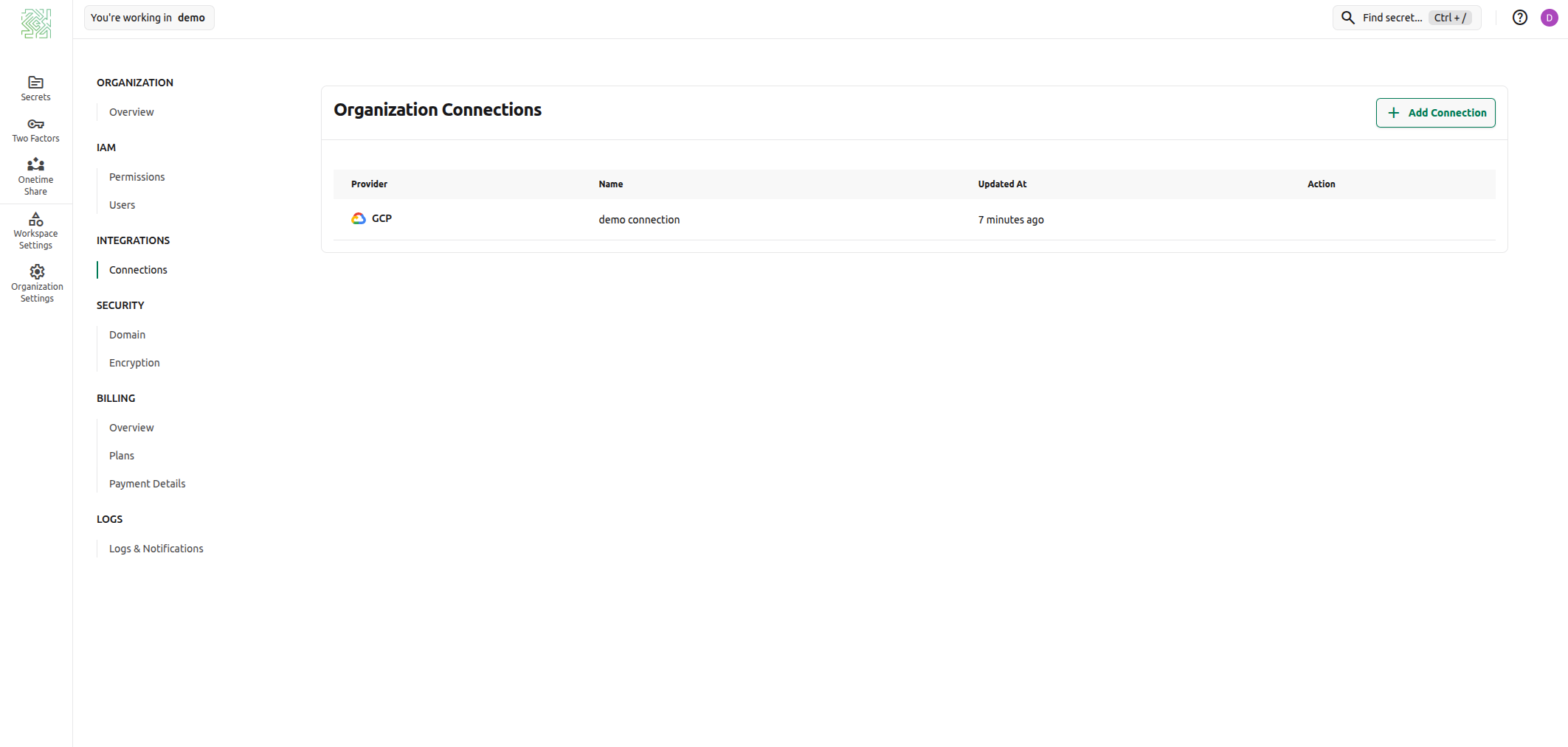Open Two Factors from the sidebar

(x=35, y=131)
